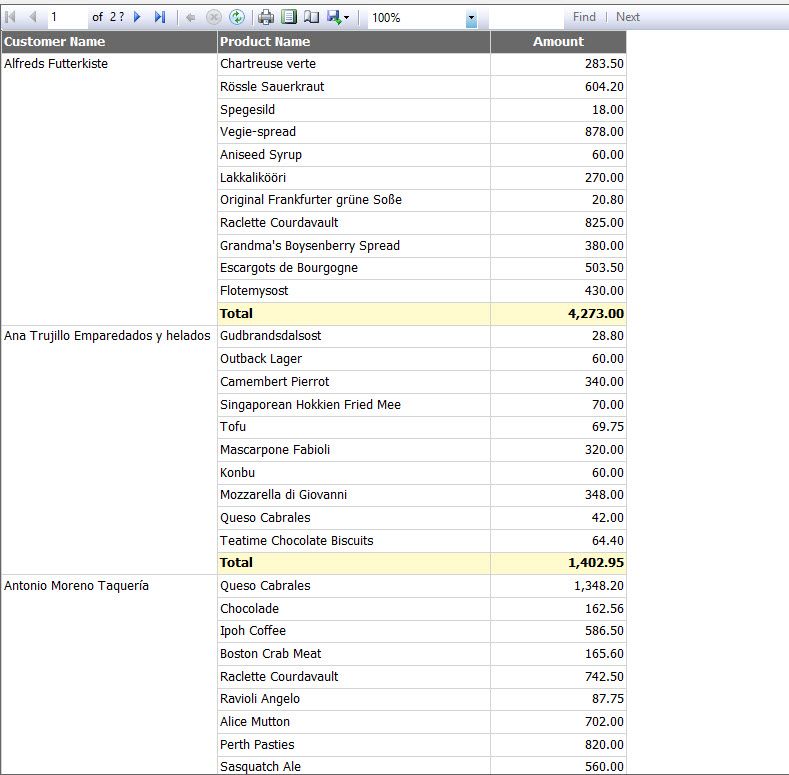Click the 503.50 amount value
This screenshot has width=789, height=775.
[x=559, y=268]
